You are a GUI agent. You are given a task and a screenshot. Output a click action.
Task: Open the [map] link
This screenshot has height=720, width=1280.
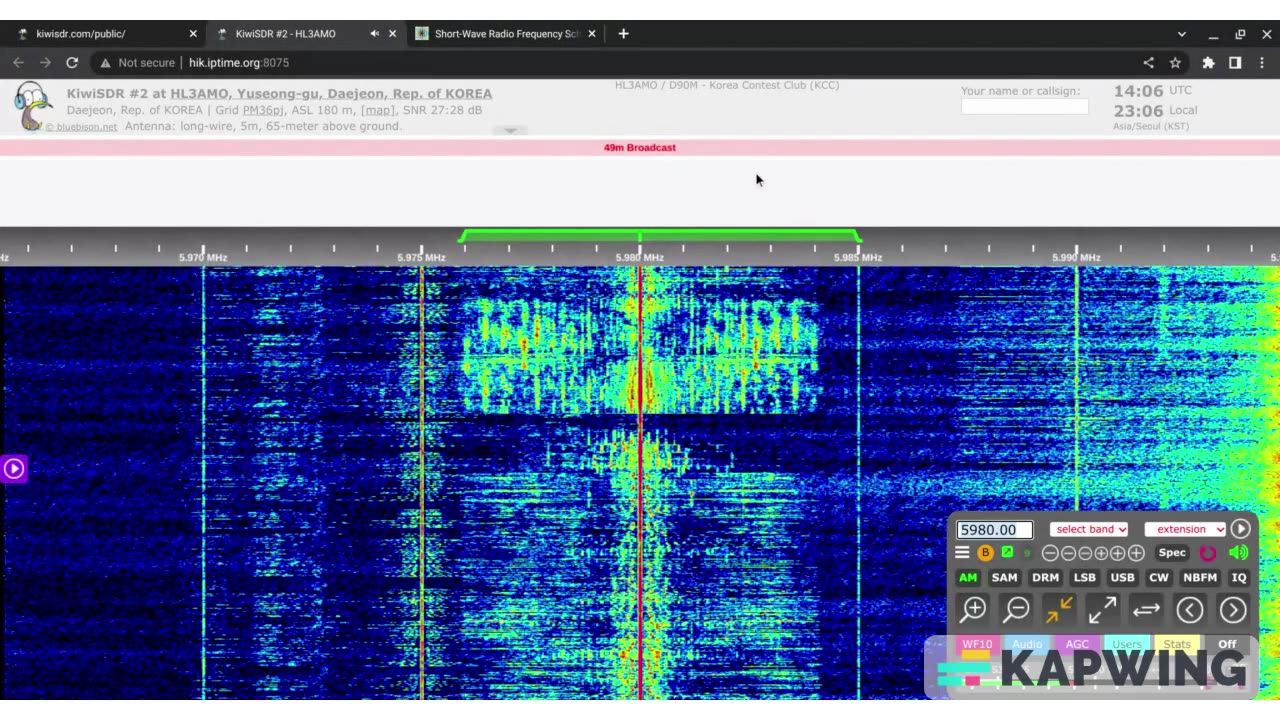click(x=378, y=110)
